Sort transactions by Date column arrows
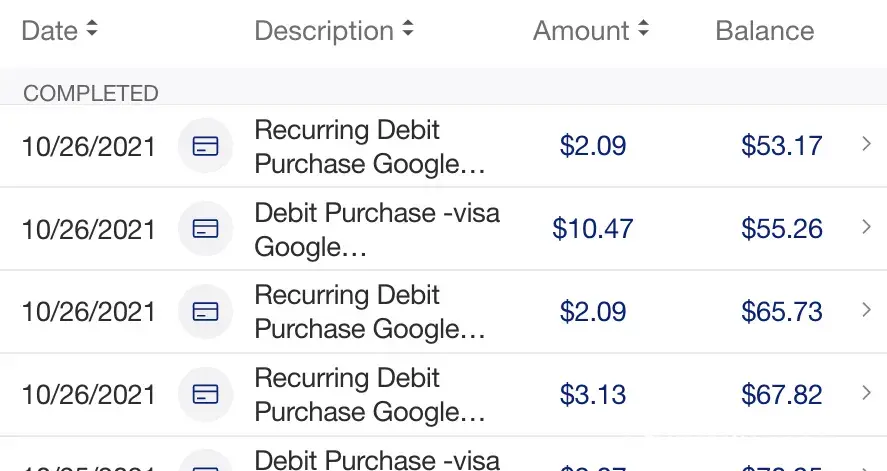This screenshot has height=471, width=887. (92, 30)
